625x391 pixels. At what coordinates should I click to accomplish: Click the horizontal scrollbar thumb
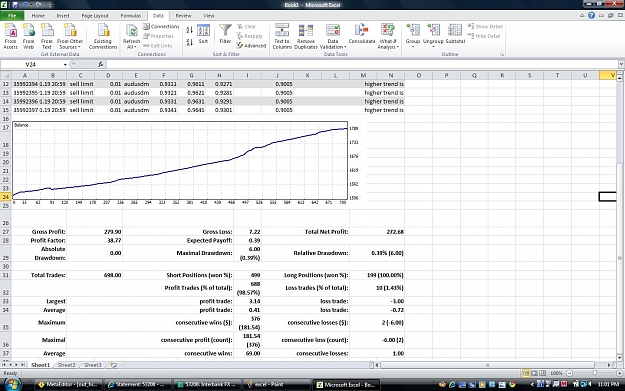click(x=487, y=365)
